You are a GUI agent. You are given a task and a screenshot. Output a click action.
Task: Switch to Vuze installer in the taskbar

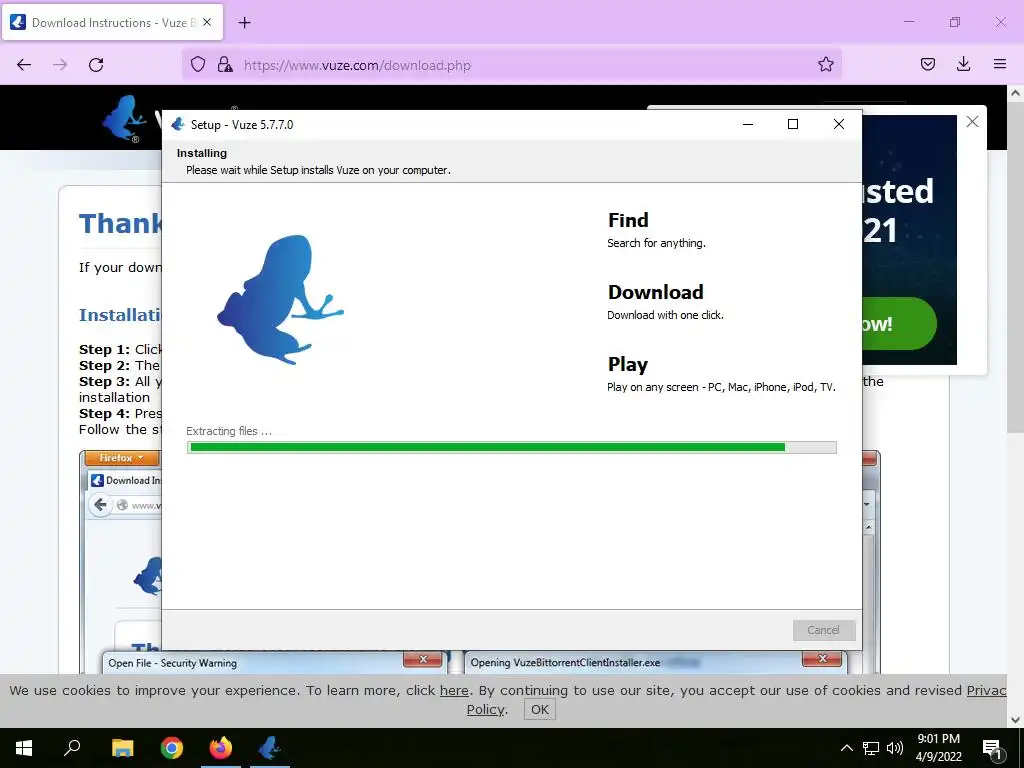(x=270, y=748)
